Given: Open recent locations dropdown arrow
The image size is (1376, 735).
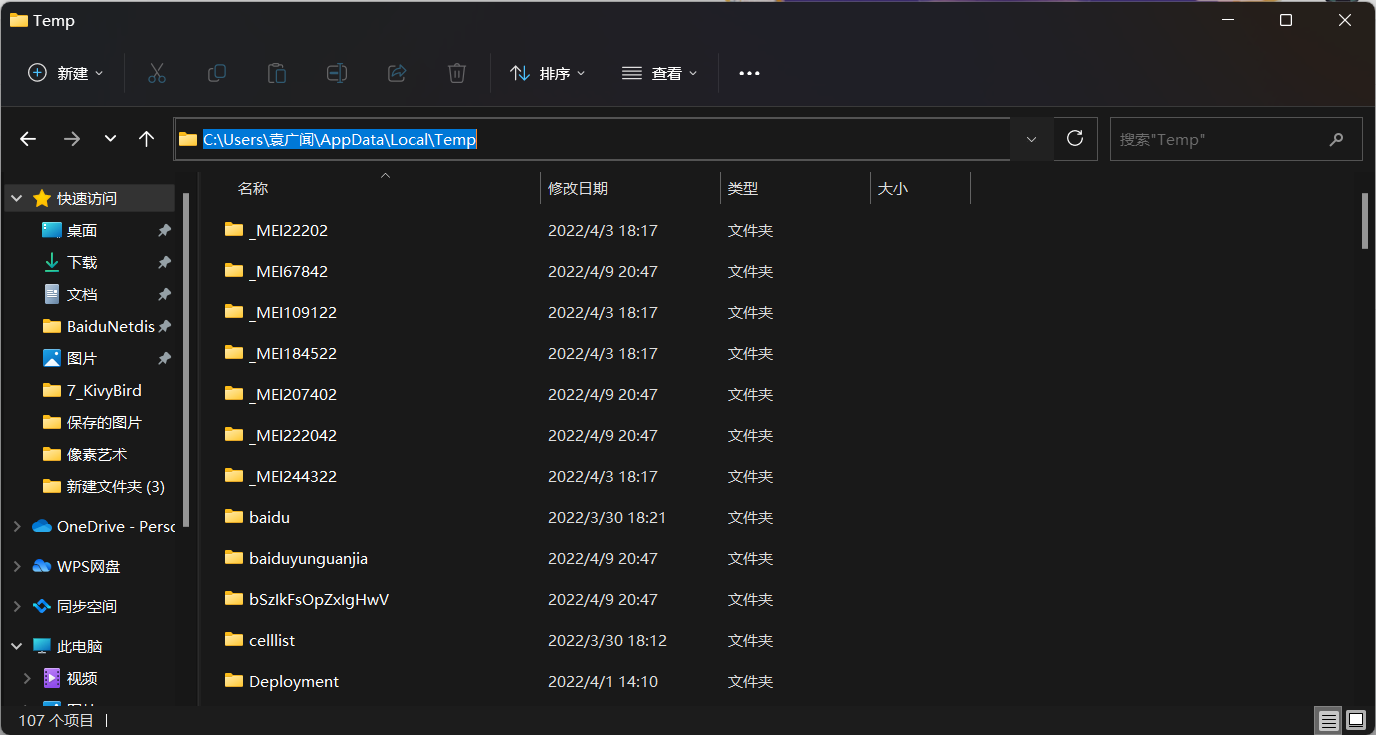Looking at the screenshot, I should [x=110, y=139].
